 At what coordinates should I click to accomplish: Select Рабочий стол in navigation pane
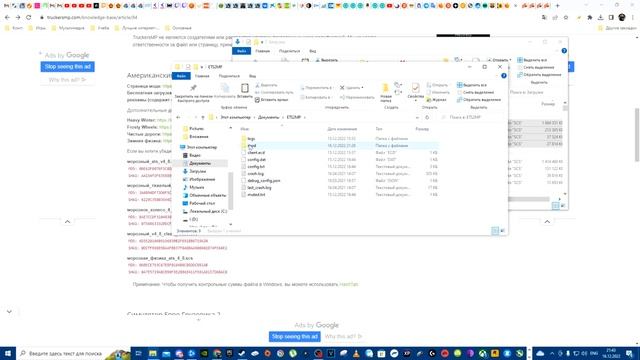click(x=199, y=203)
